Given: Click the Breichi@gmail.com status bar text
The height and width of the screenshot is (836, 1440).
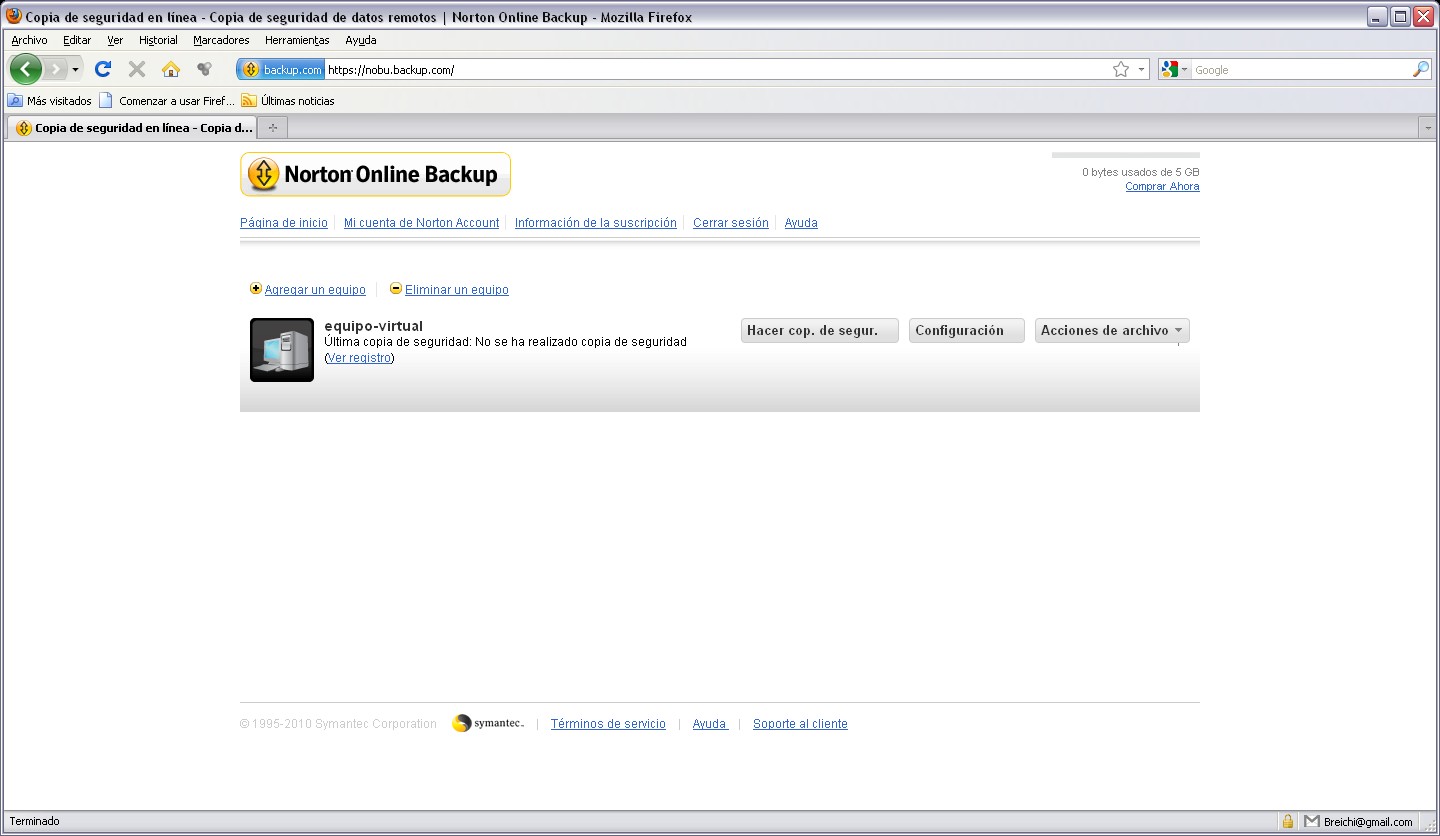Looking at the screenshot, I should [1368, 822].
